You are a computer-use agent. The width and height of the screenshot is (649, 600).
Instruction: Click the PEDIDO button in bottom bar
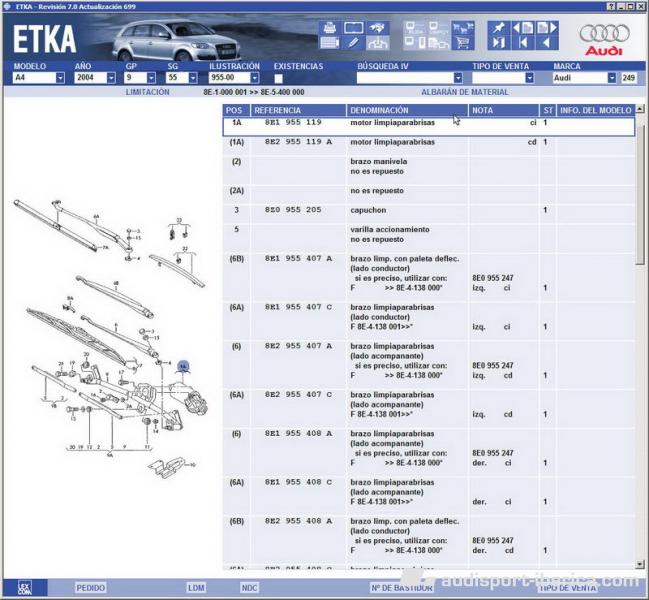click(x=91, y=588)
